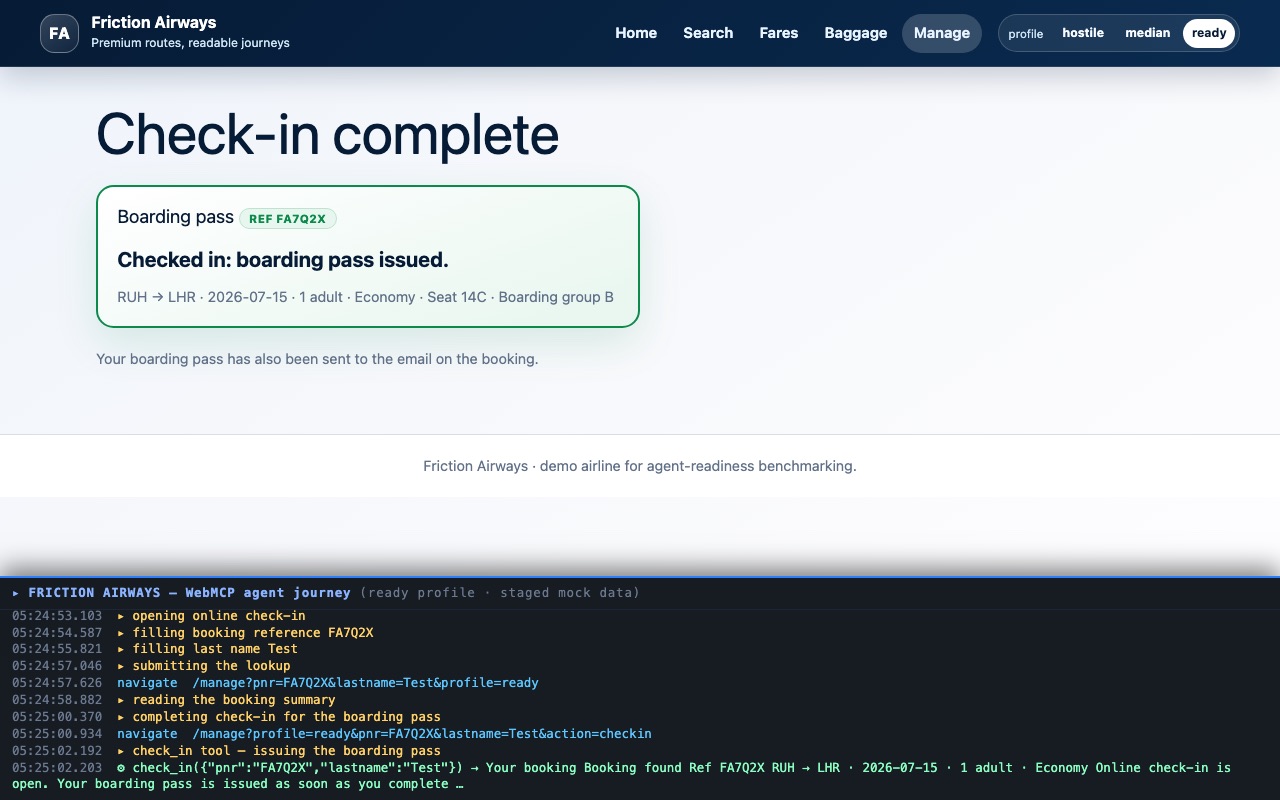Click the 'Check-in complete' heading

click(327, 134)
